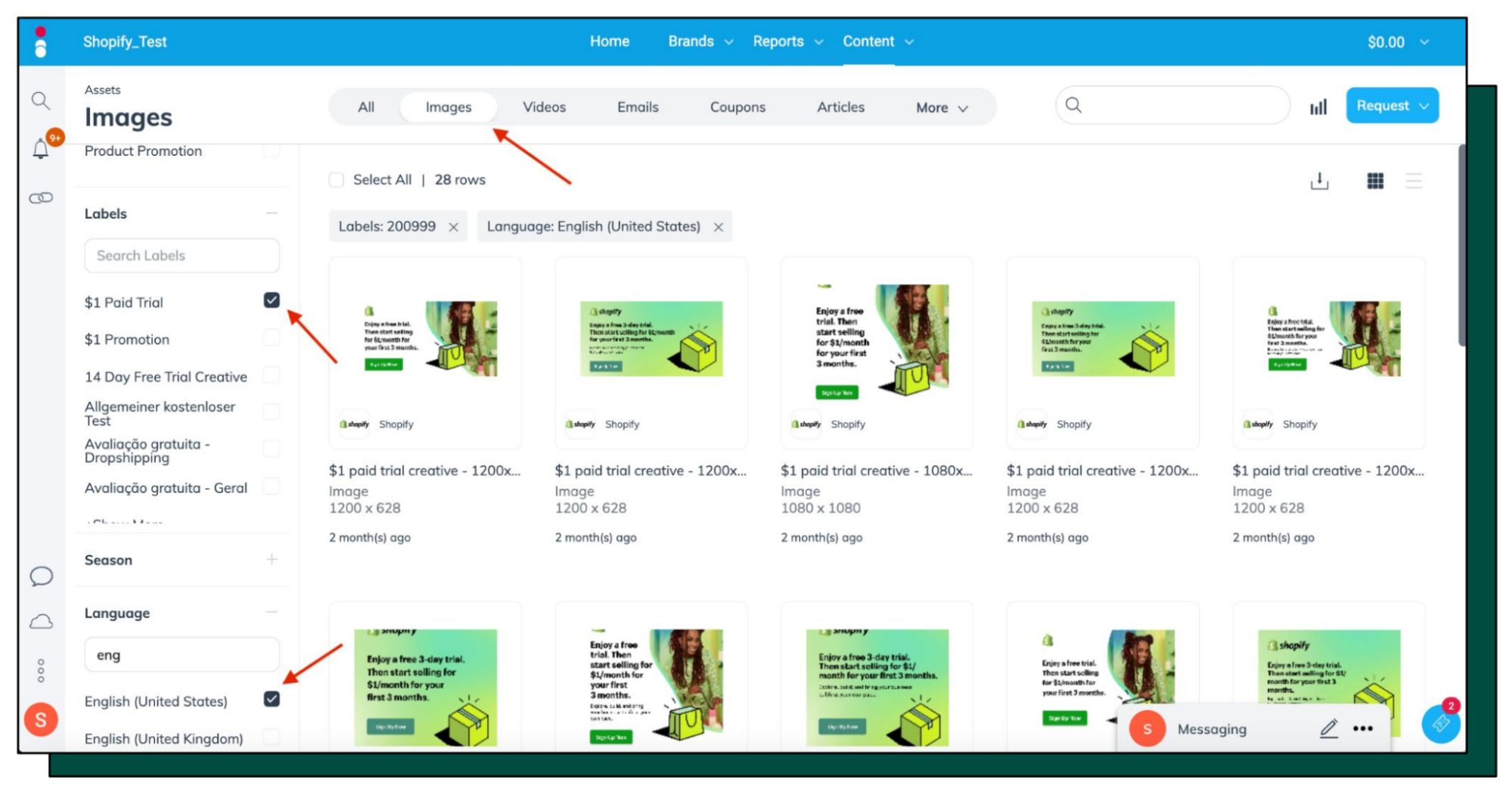Select the Coupons tab
The image size is (1512, 795).
pos(737,107)
